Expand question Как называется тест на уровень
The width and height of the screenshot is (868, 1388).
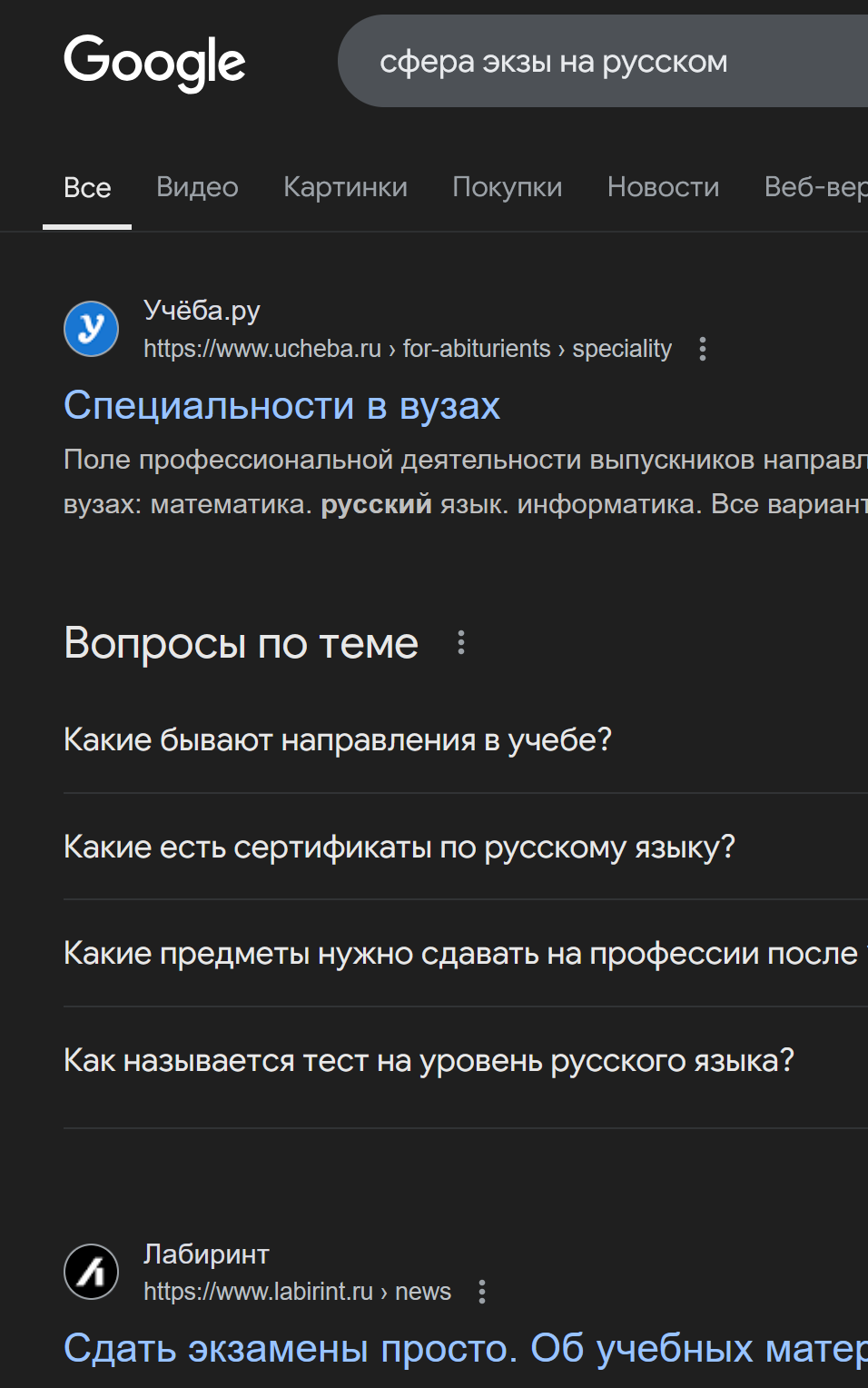point(466,1061)
